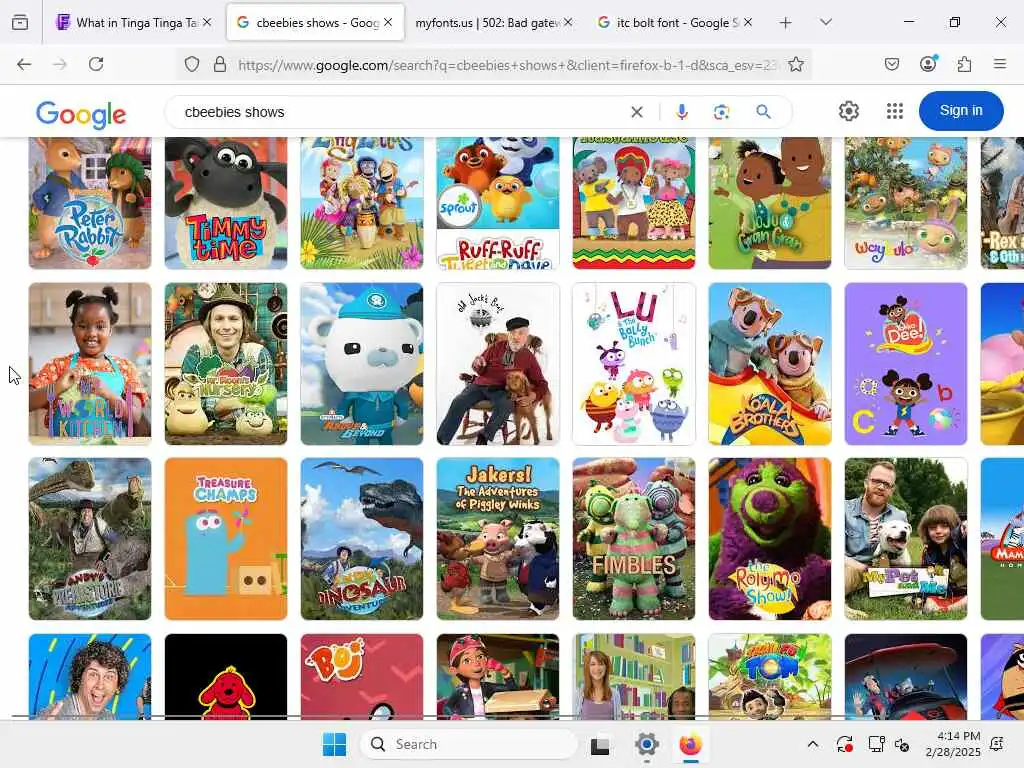Close the Tinga Tinga Tales tab
This screenshot has height=768, width=1024.
coord(207,22)
